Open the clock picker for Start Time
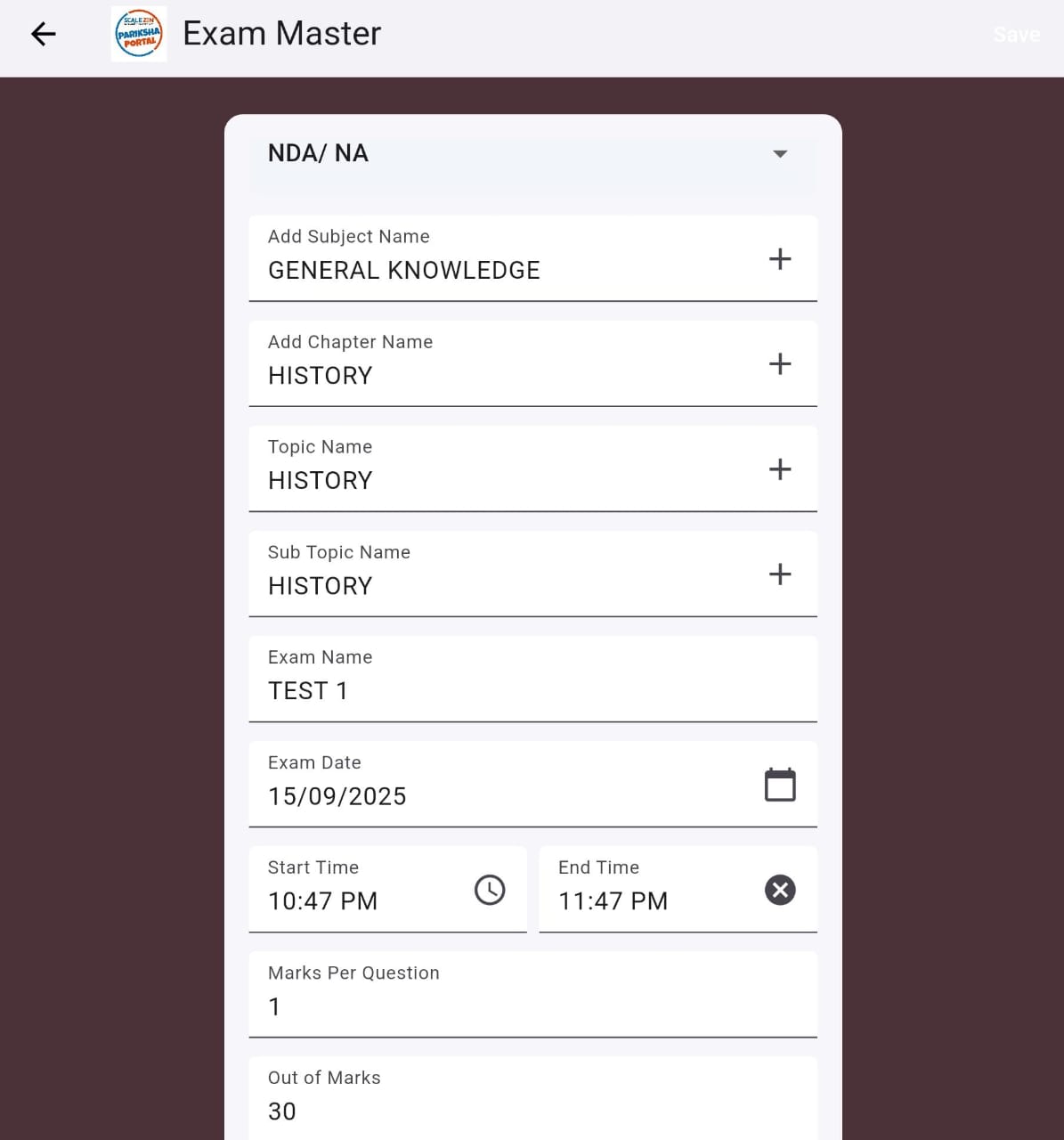 (x=490, y=889)
